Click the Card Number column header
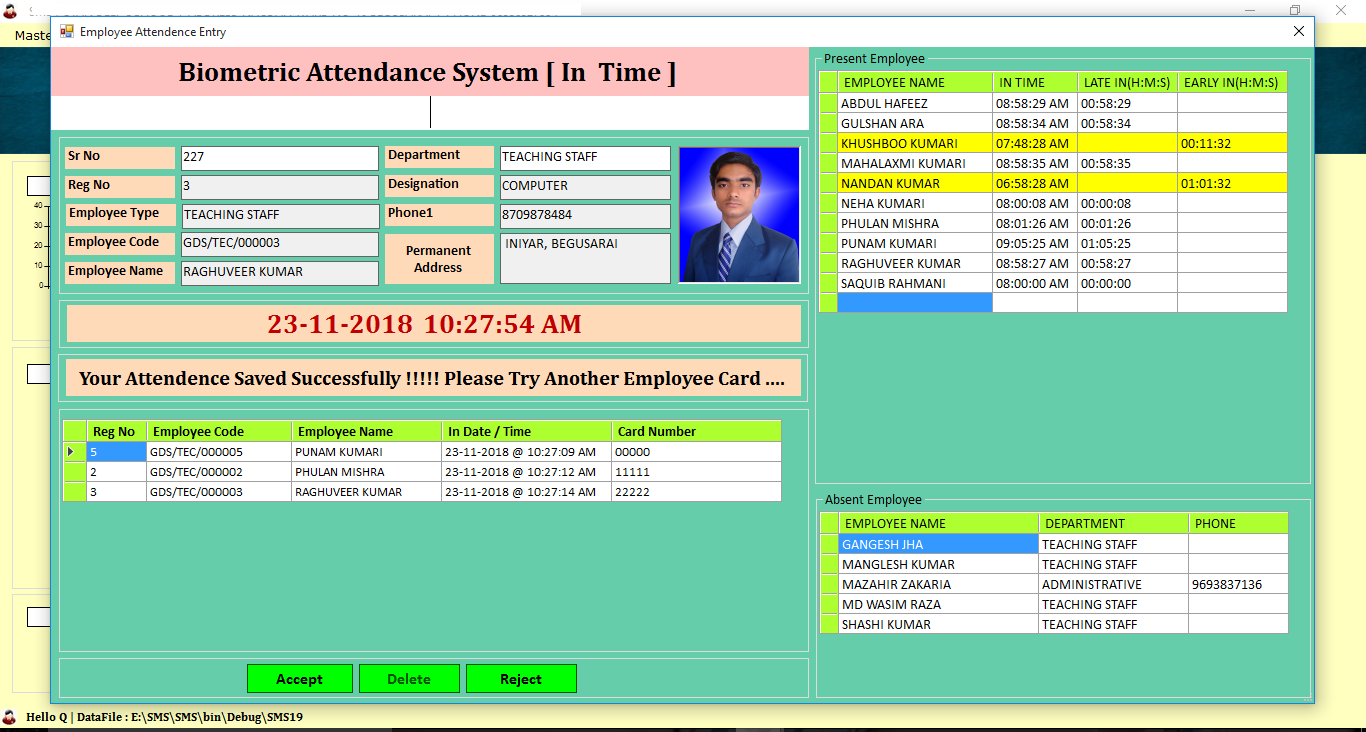This screenshot has height=732, width=1366. coord(695,432)
